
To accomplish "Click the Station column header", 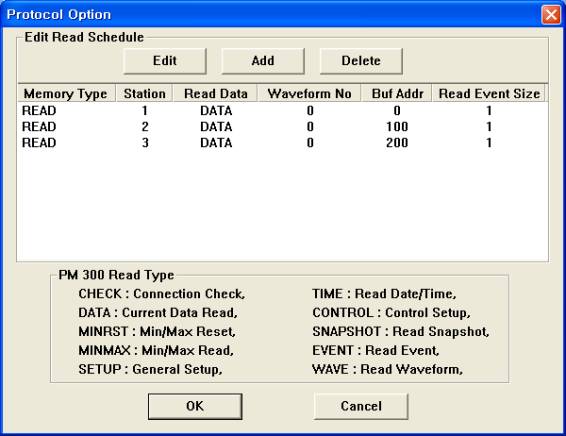I will (x=144, y=94).
